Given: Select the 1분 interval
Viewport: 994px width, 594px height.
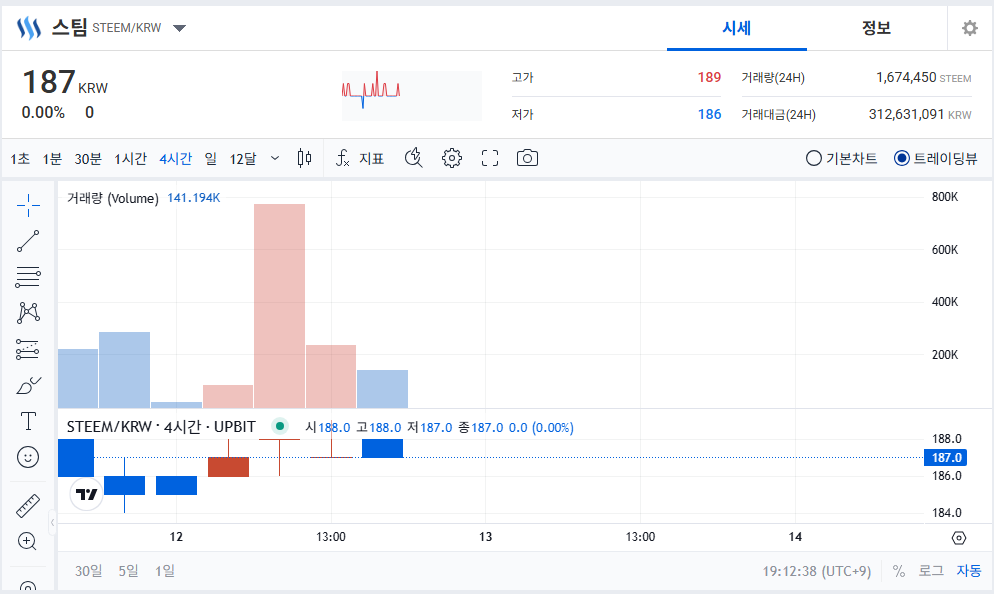Looking at the screenshot, I should [x=52, y=158].
